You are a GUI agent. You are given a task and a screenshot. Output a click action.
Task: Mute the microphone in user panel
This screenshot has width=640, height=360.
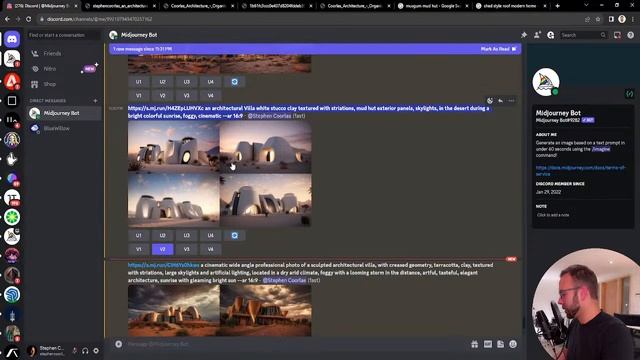pos(74,351)
